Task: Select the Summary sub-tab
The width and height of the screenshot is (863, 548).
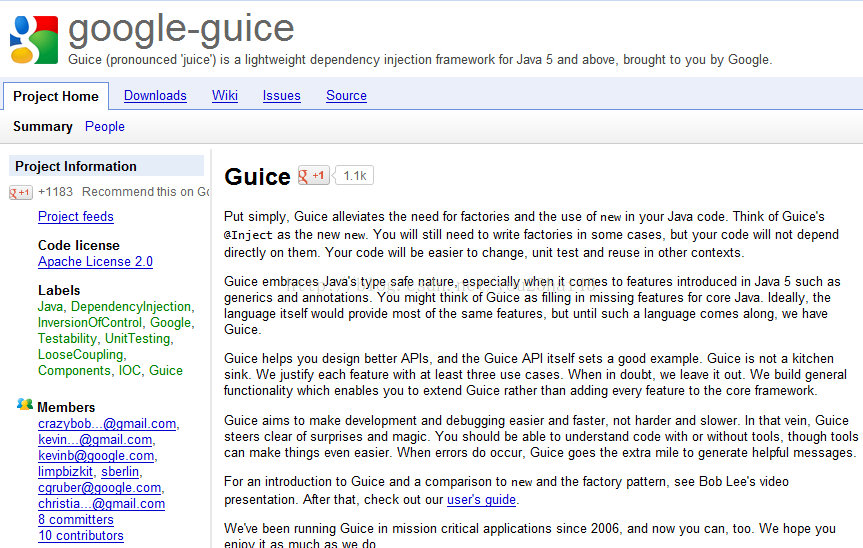Action: (43, 127)
